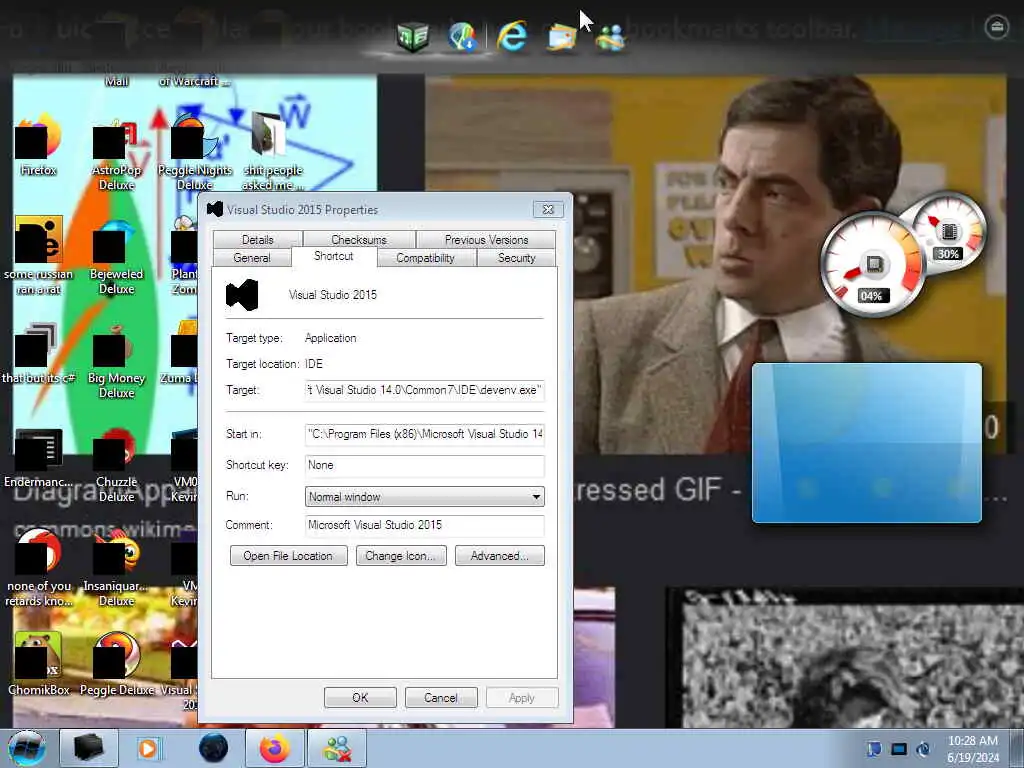This screenshot has width=1024, height=768.
Task: Select the Endermanc... desktop icon
Action: click(x=38, y=458)
